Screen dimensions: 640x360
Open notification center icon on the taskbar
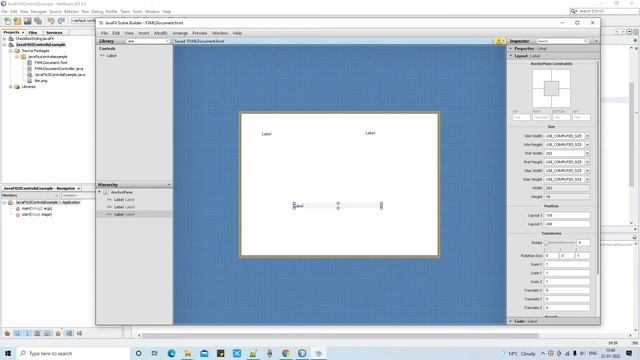629,353
